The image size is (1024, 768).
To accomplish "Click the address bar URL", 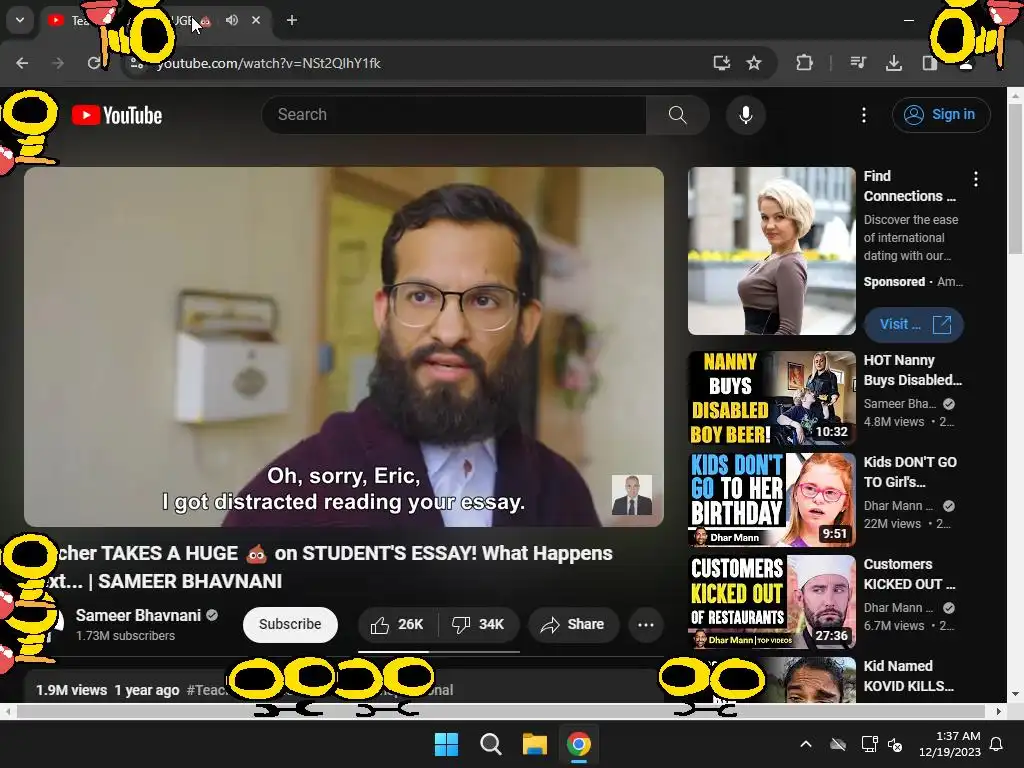I will (268, 63).
